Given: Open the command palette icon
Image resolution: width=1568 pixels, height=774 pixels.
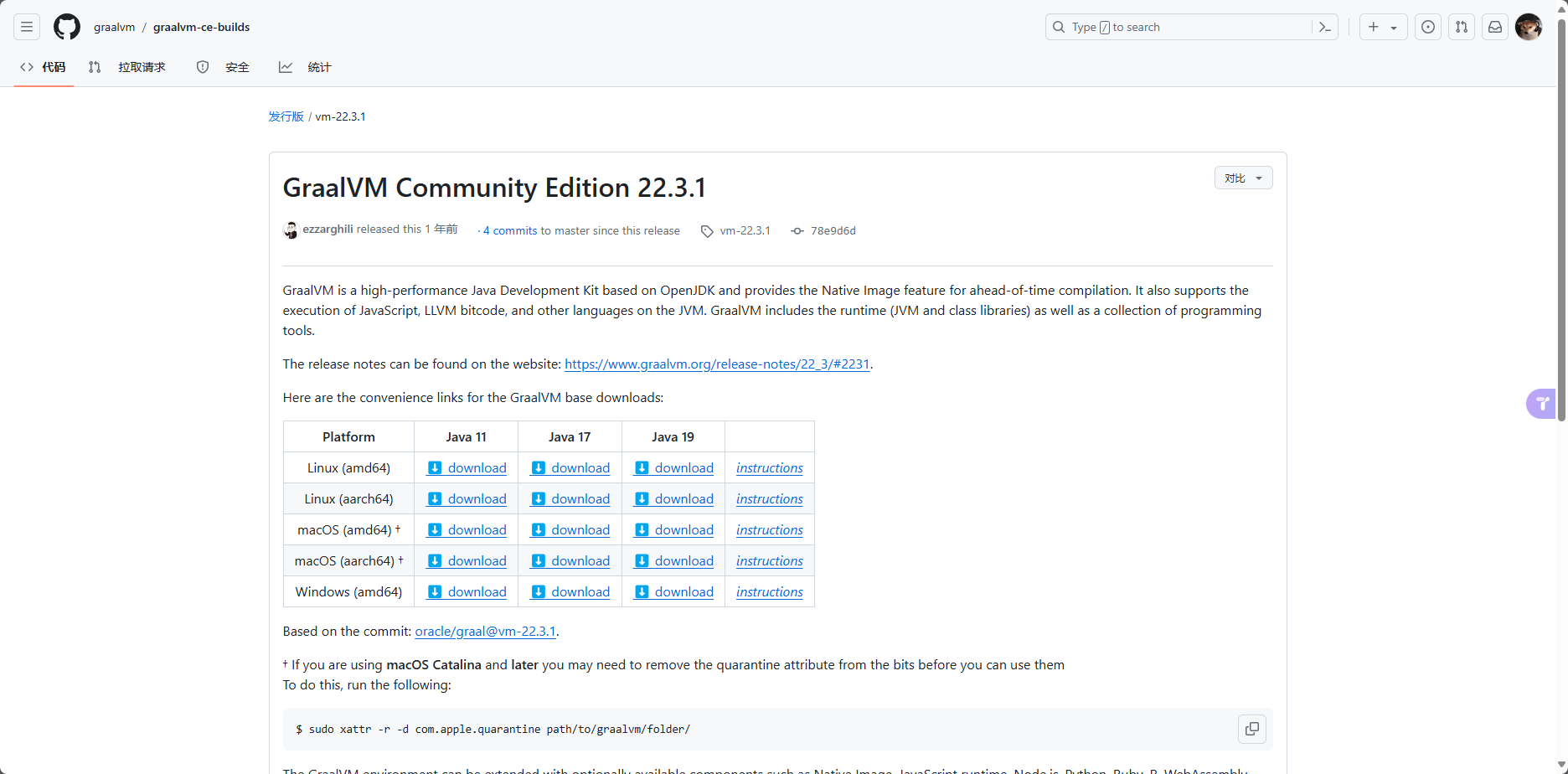Looking at the screenshot, I should (x=1324, y=27).
